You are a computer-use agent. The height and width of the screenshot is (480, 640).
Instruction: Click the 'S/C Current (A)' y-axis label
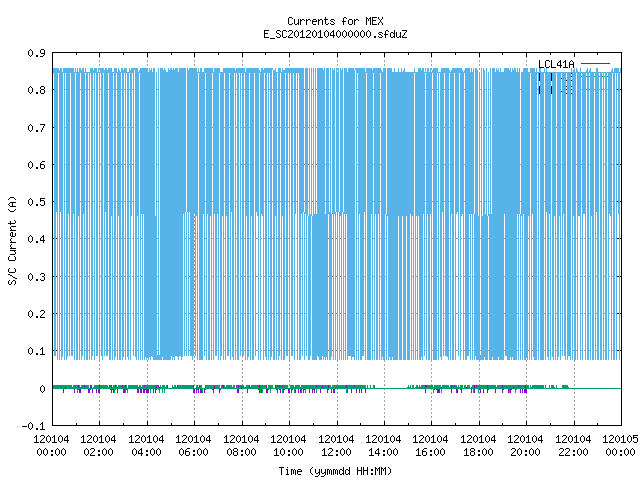(x=12, y=241)
